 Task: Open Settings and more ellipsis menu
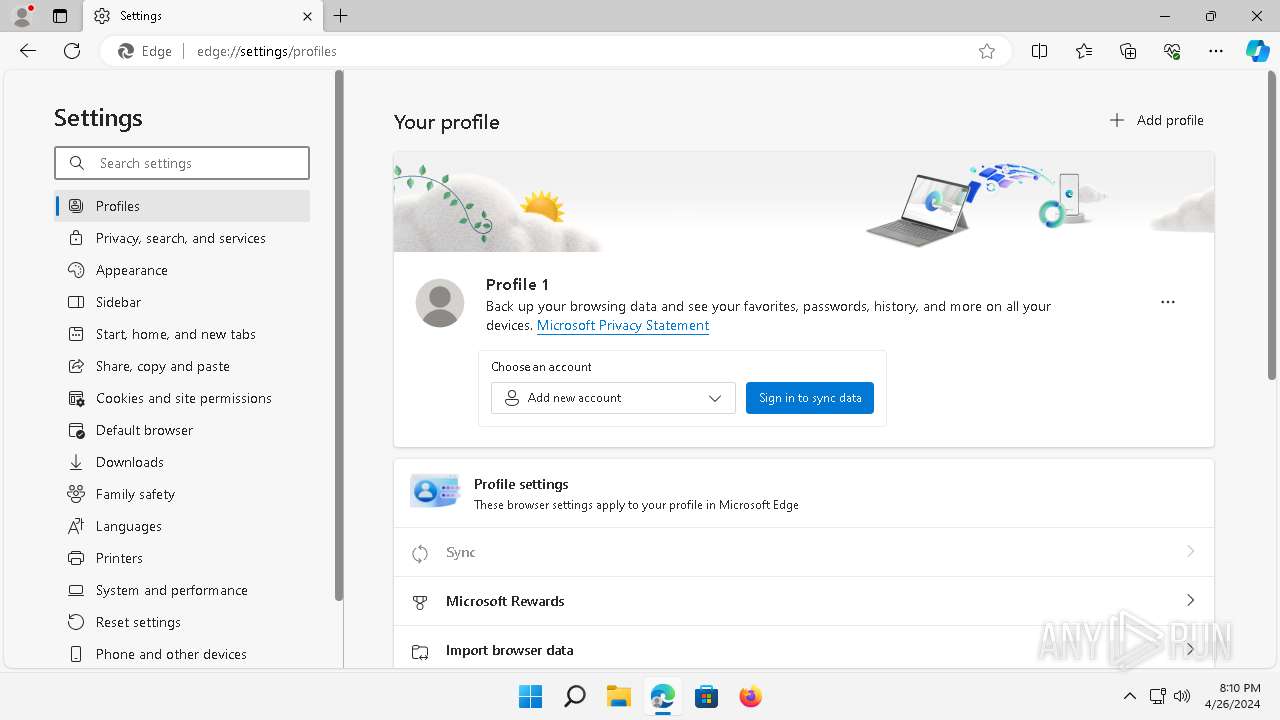pos(1216,51)
